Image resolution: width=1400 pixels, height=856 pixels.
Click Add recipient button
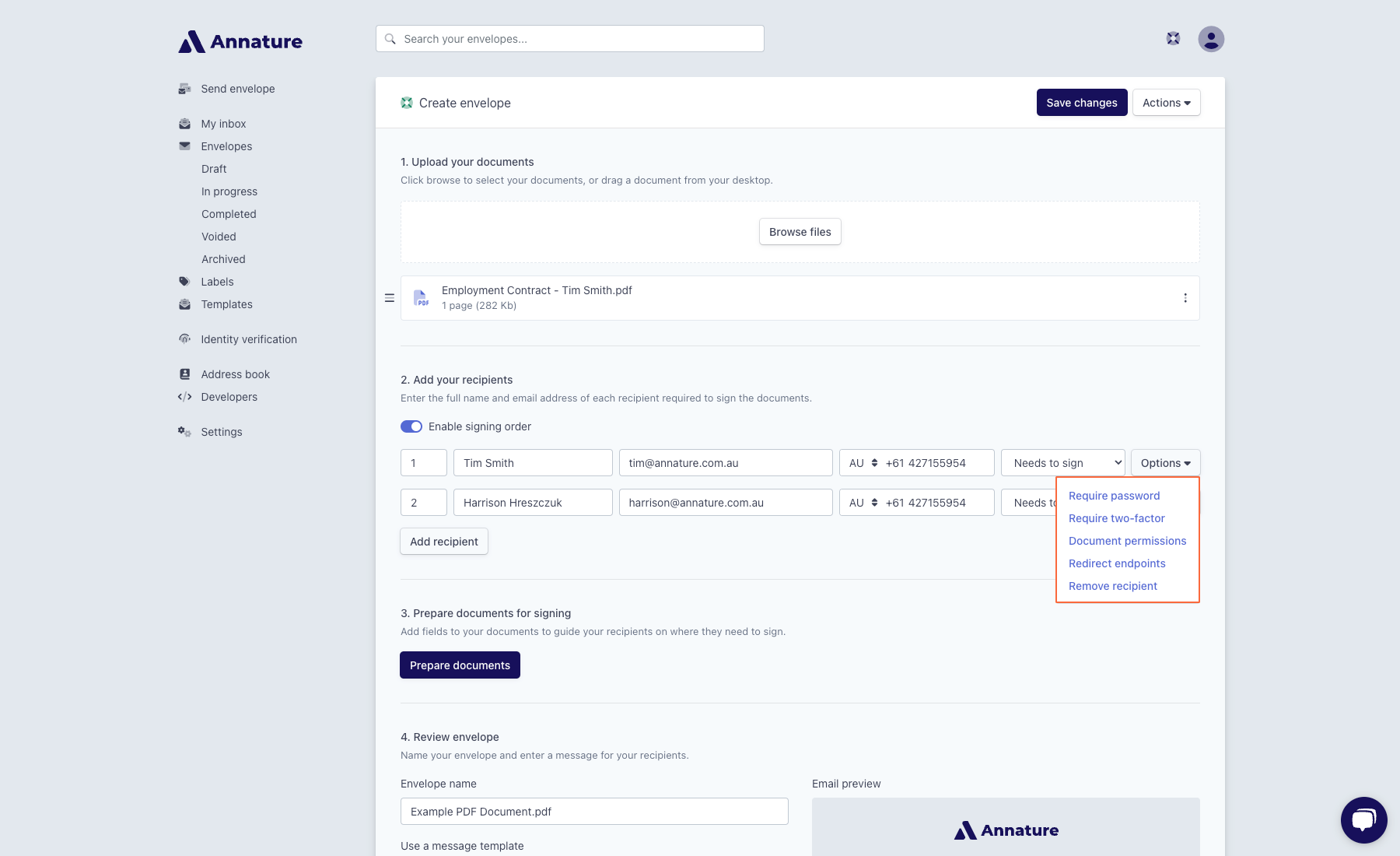[x=444, y=542]
